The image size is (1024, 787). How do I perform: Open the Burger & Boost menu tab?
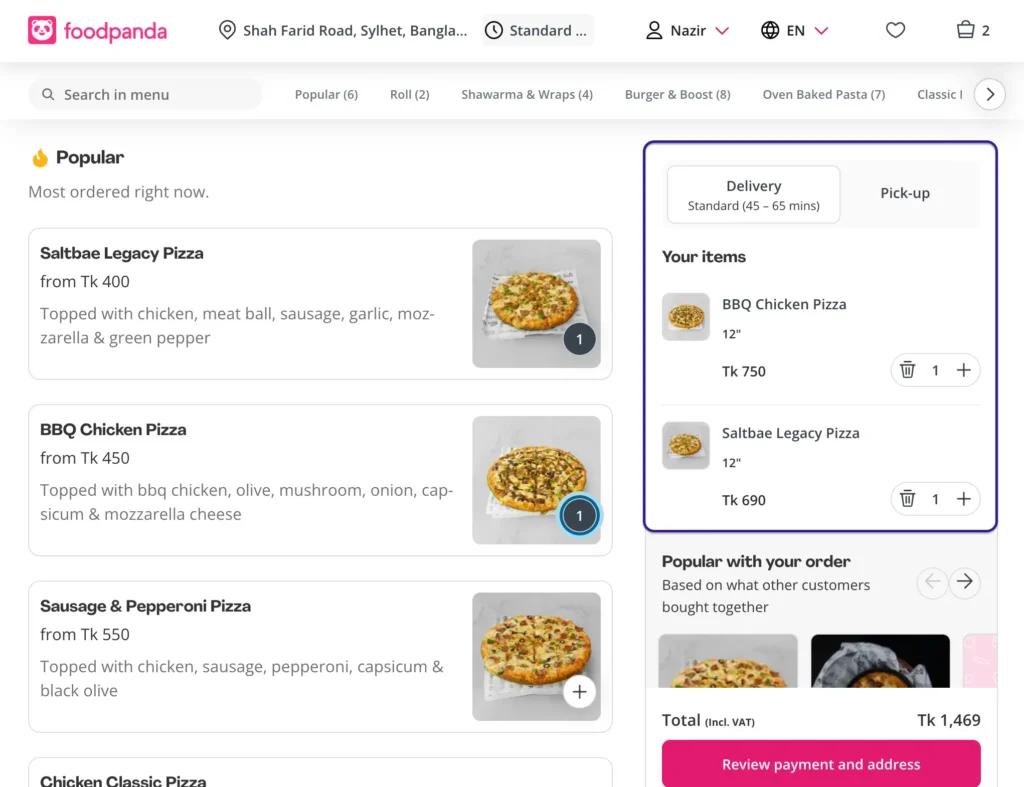point(677,95)
